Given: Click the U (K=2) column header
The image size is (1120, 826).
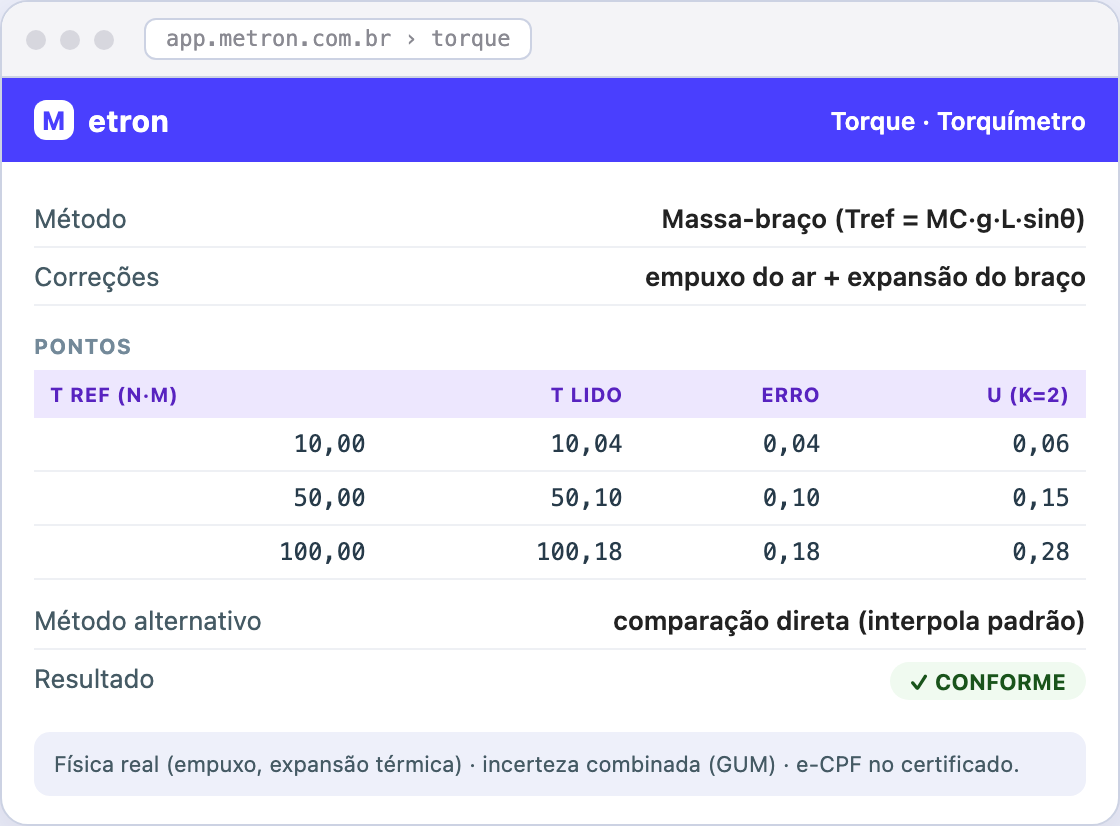Looking at the screenshot, I should coord(1028,395).
